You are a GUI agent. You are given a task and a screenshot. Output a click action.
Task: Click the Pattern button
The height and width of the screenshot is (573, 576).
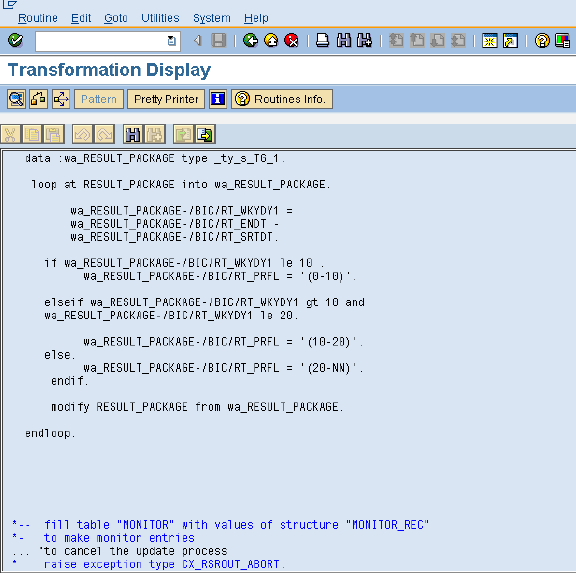tap(99, 99)
